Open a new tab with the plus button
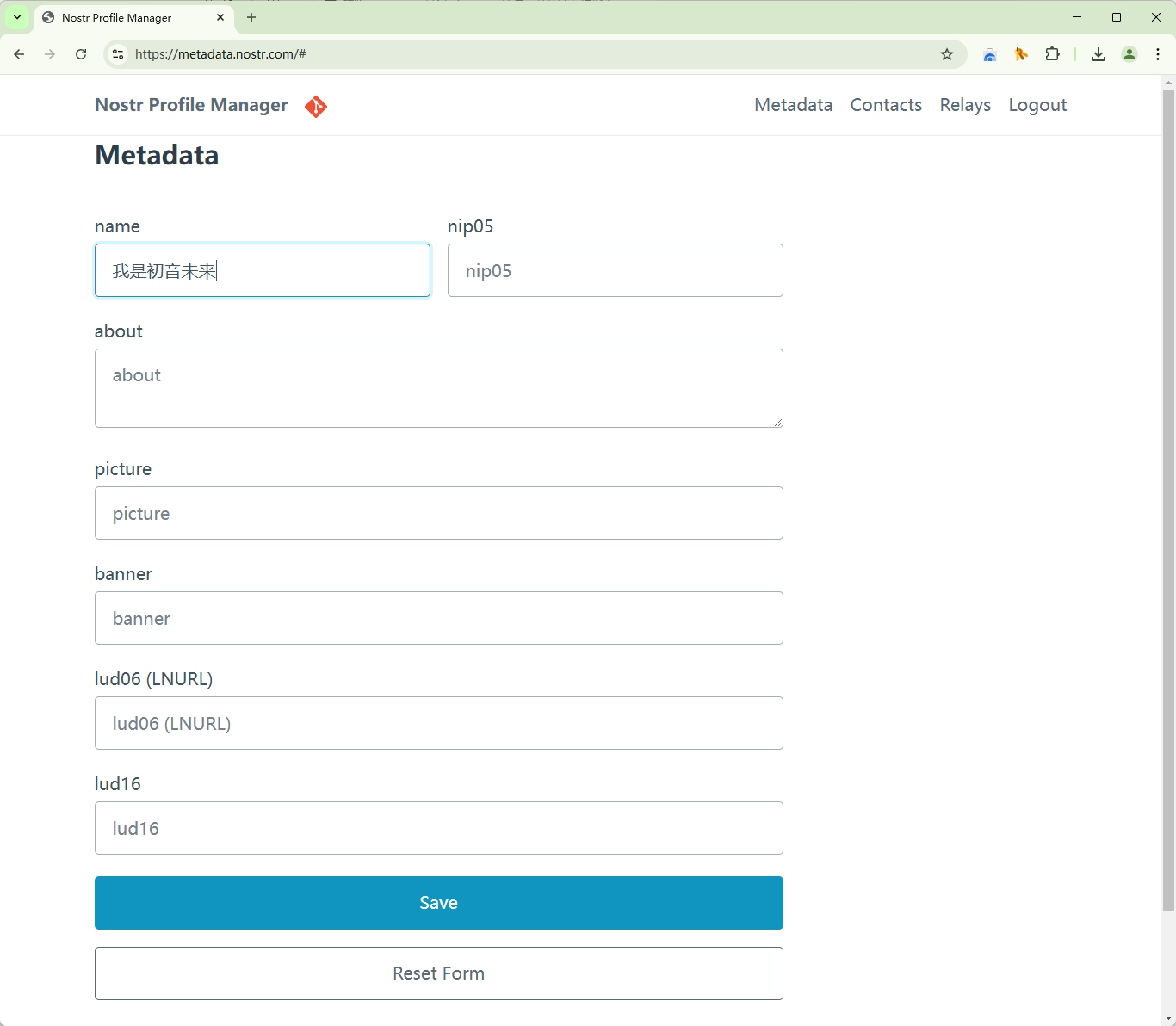 pos(251,17)
